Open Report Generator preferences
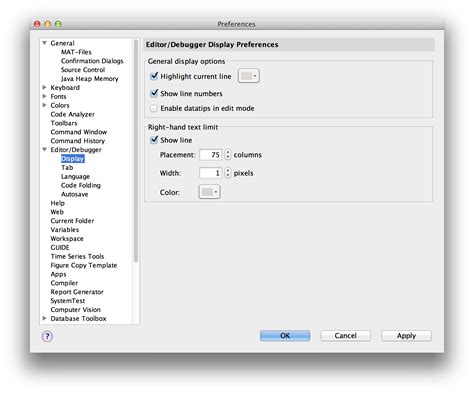474x394 pixels. 77,292
